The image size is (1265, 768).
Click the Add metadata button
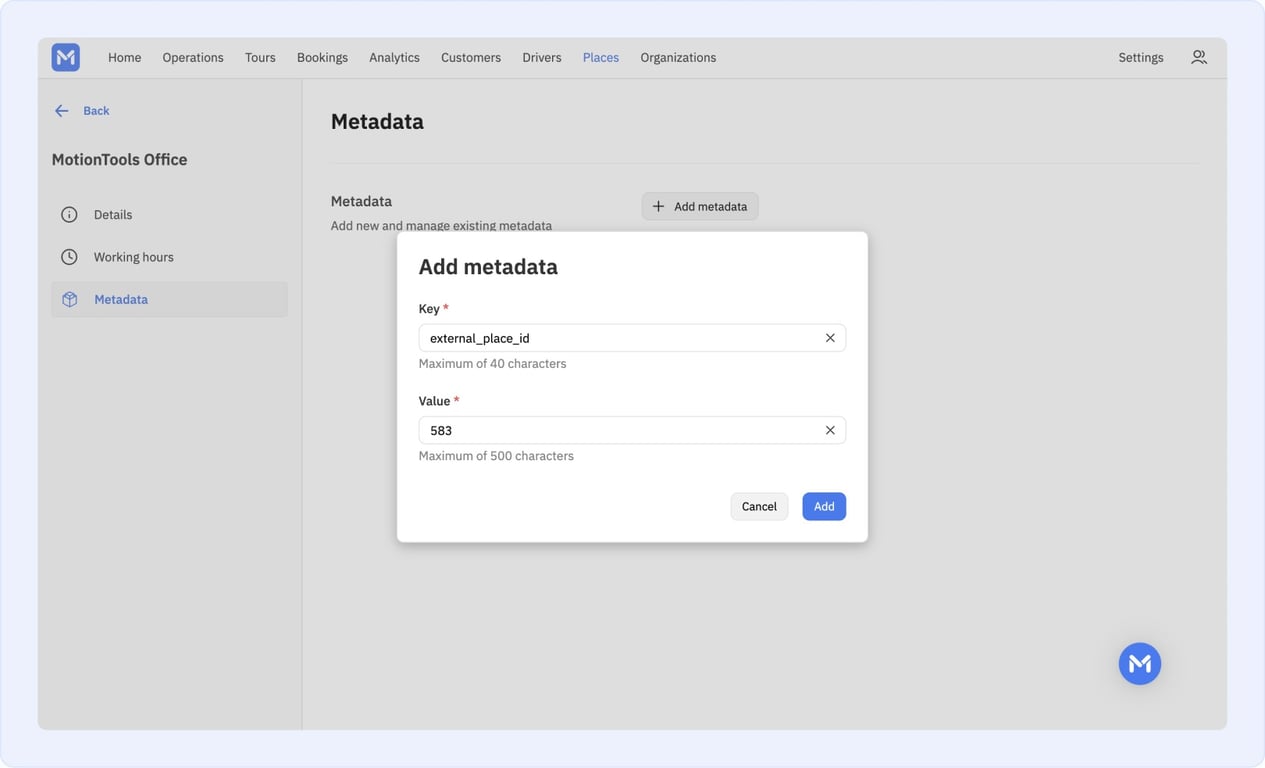pyautogui.click(x=700, y=206)
